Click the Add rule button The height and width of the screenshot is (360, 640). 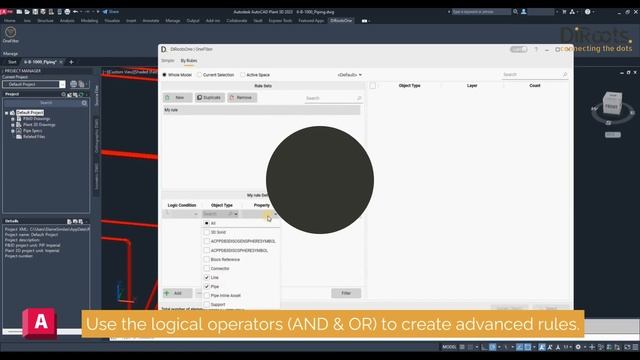point(178,293)
